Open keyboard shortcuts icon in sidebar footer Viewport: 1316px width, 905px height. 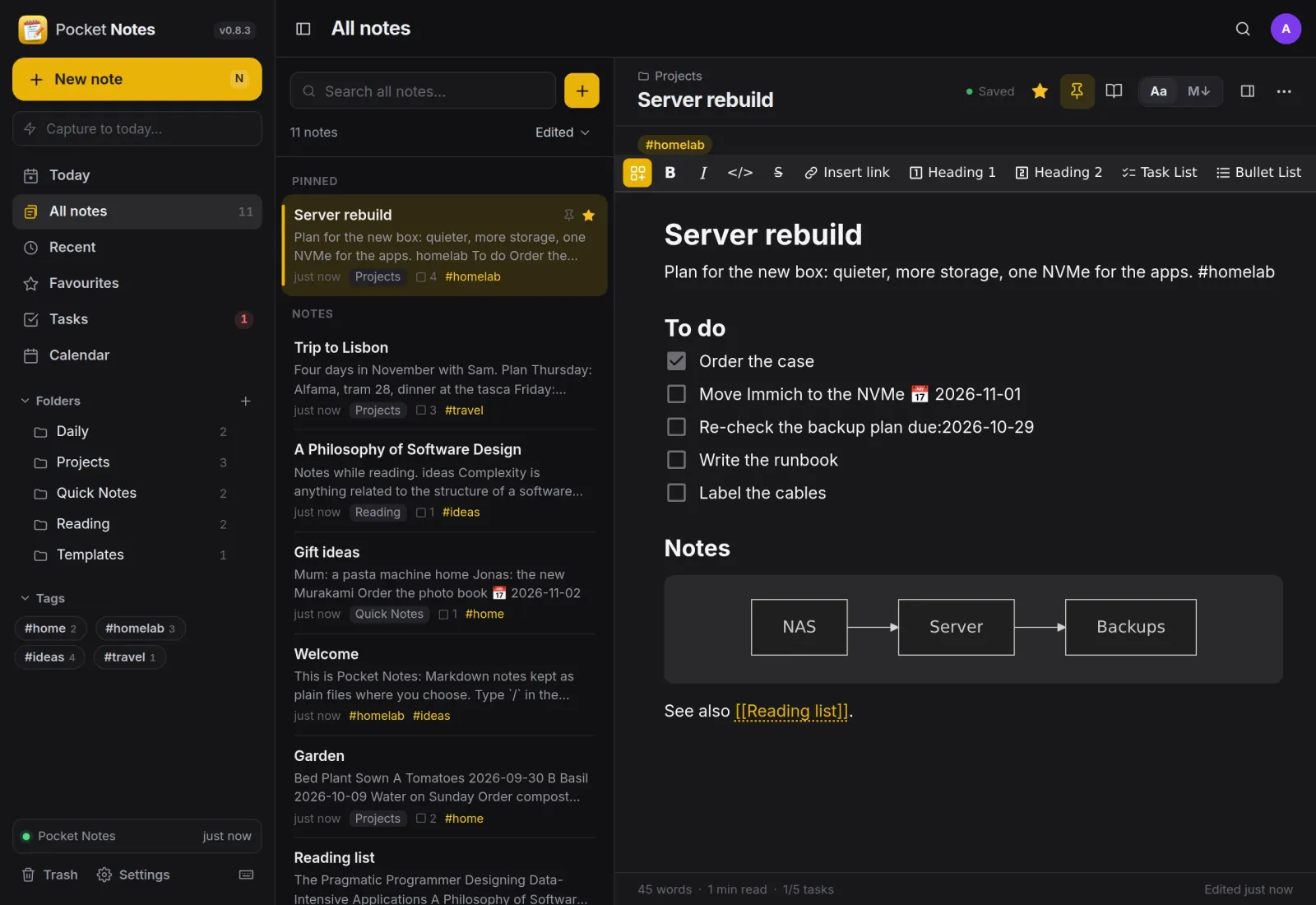click(246, 875)
